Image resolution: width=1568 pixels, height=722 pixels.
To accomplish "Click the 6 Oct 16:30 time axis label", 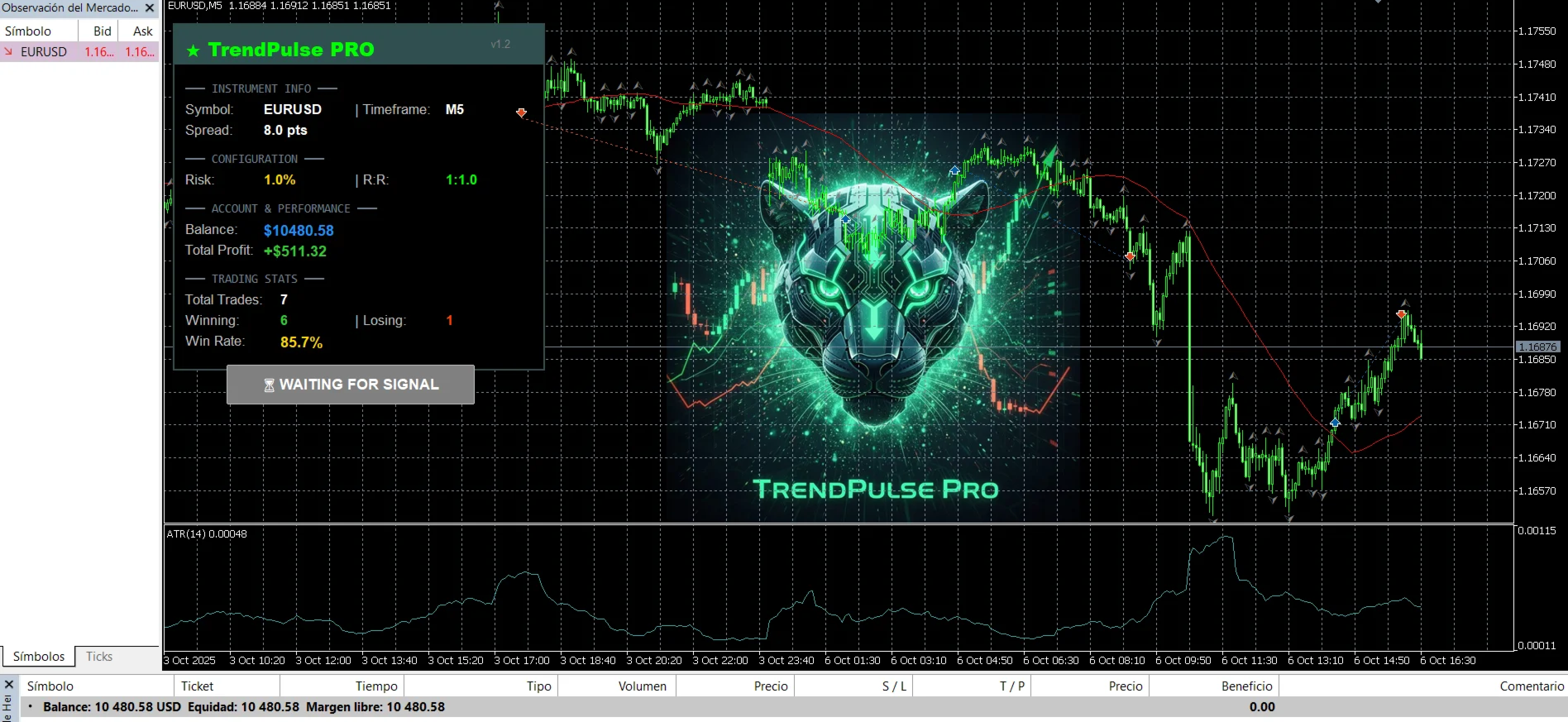I will [x=1448, y=661].
